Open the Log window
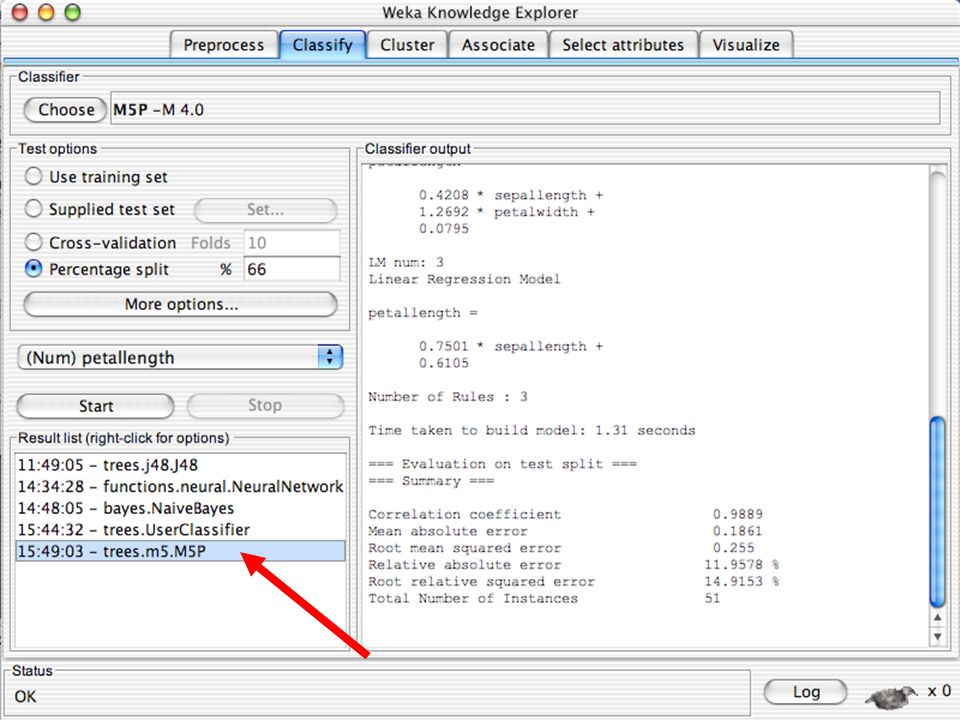Image resolution: width=960 pixels, height=720 pixels. (806, 692)
